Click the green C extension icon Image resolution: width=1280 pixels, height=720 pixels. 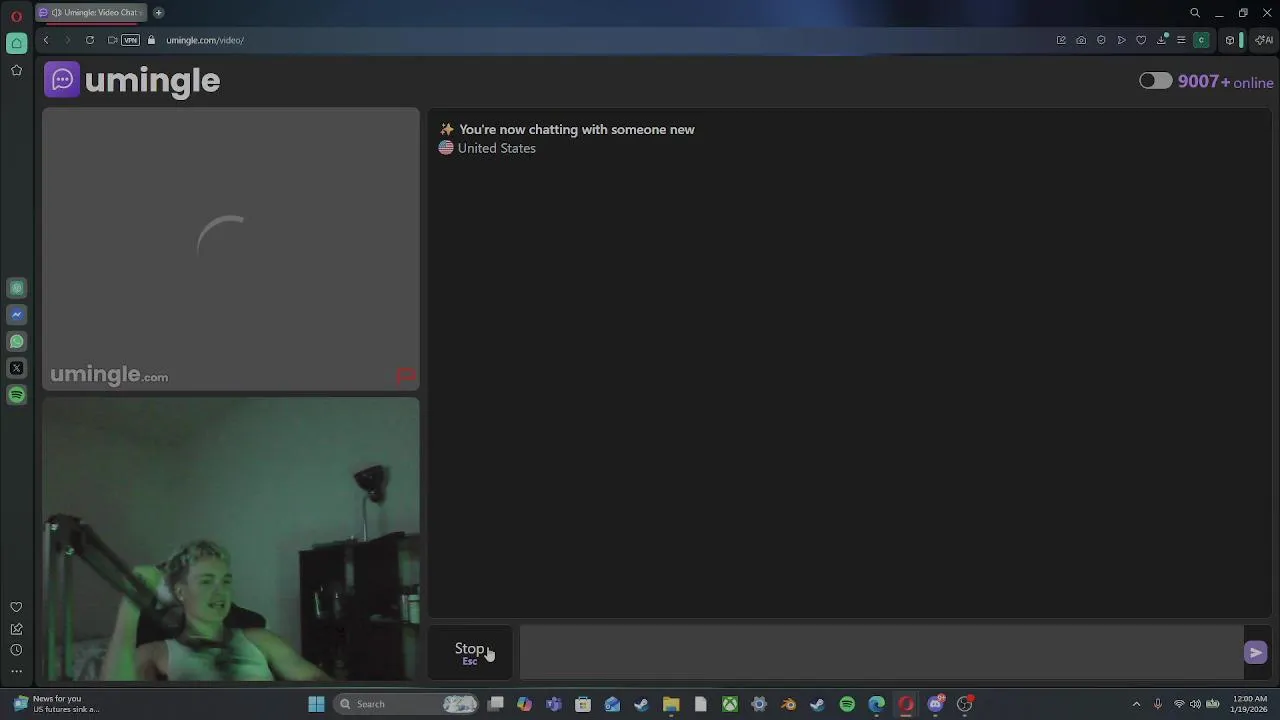(1202, 40)
